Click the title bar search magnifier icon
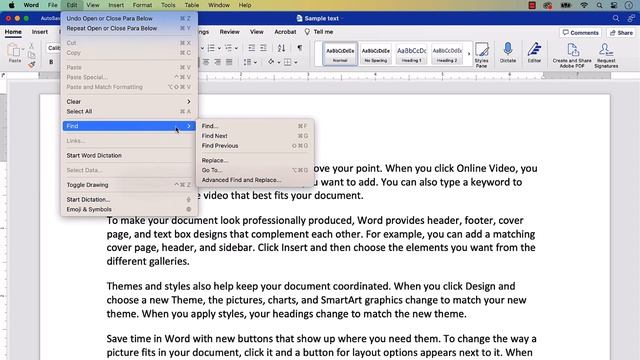 click(616, 18)
